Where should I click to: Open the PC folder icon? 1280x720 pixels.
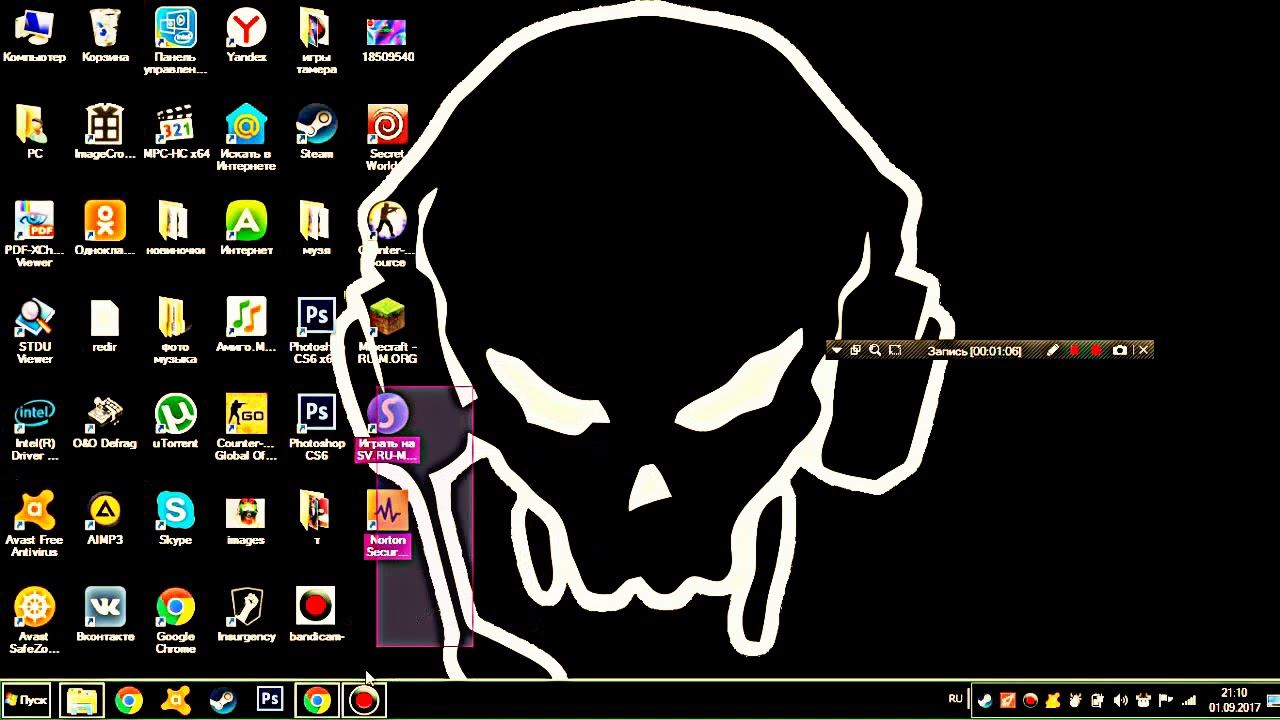pos(34,133)
